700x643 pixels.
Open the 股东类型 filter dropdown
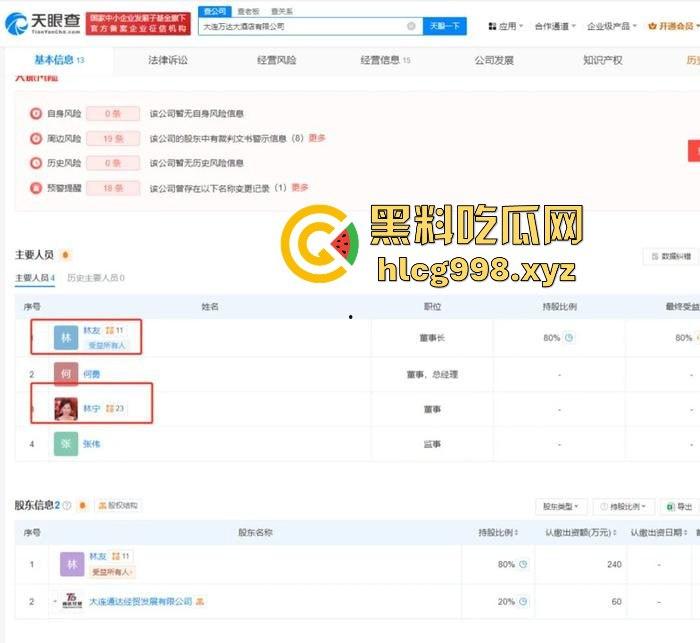tap(561, 506)
